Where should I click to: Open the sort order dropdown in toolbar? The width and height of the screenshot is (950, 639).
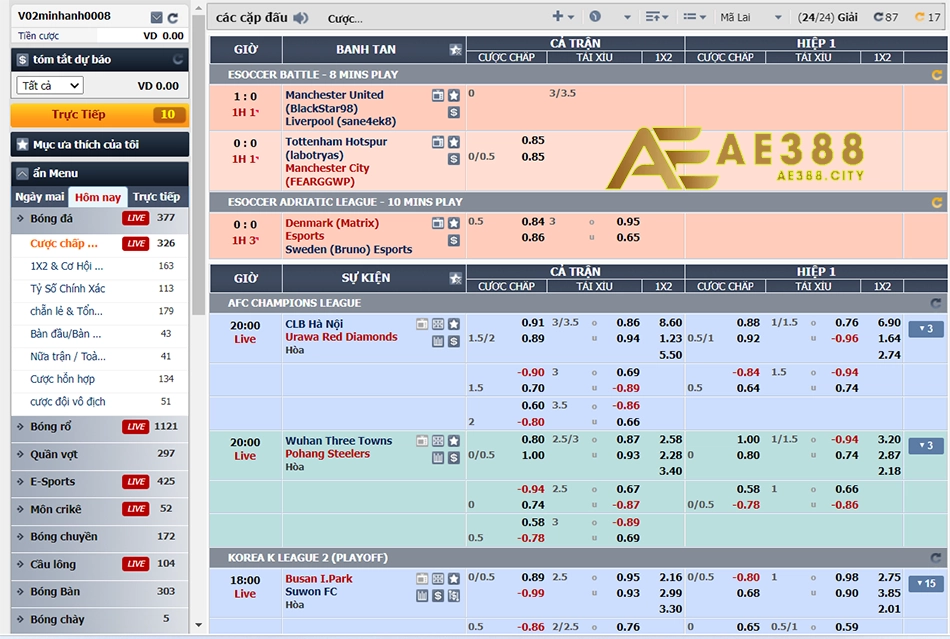pyautogui.click(x=657, y=17)
